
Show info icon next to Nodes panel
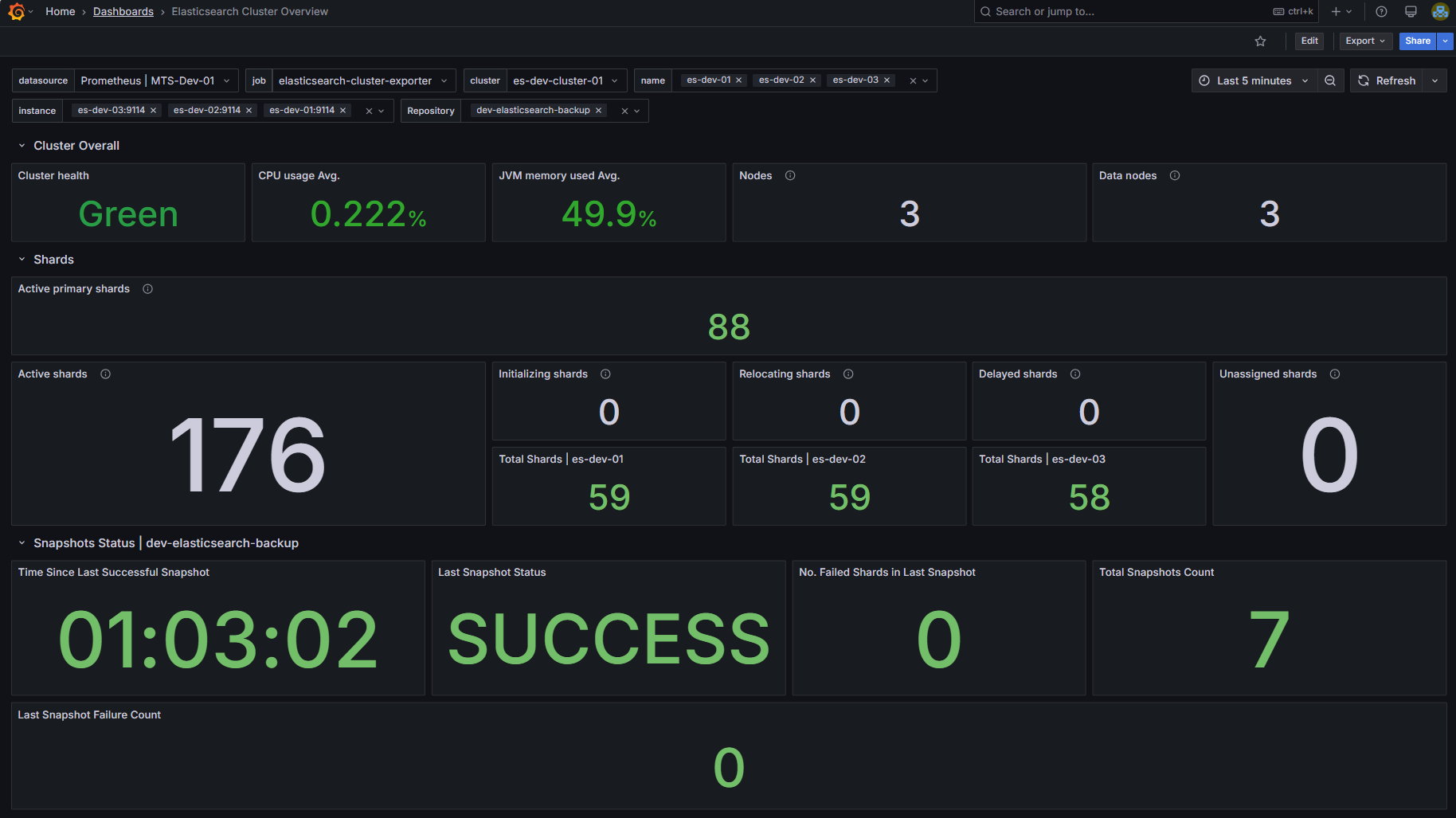pos(790,176)
